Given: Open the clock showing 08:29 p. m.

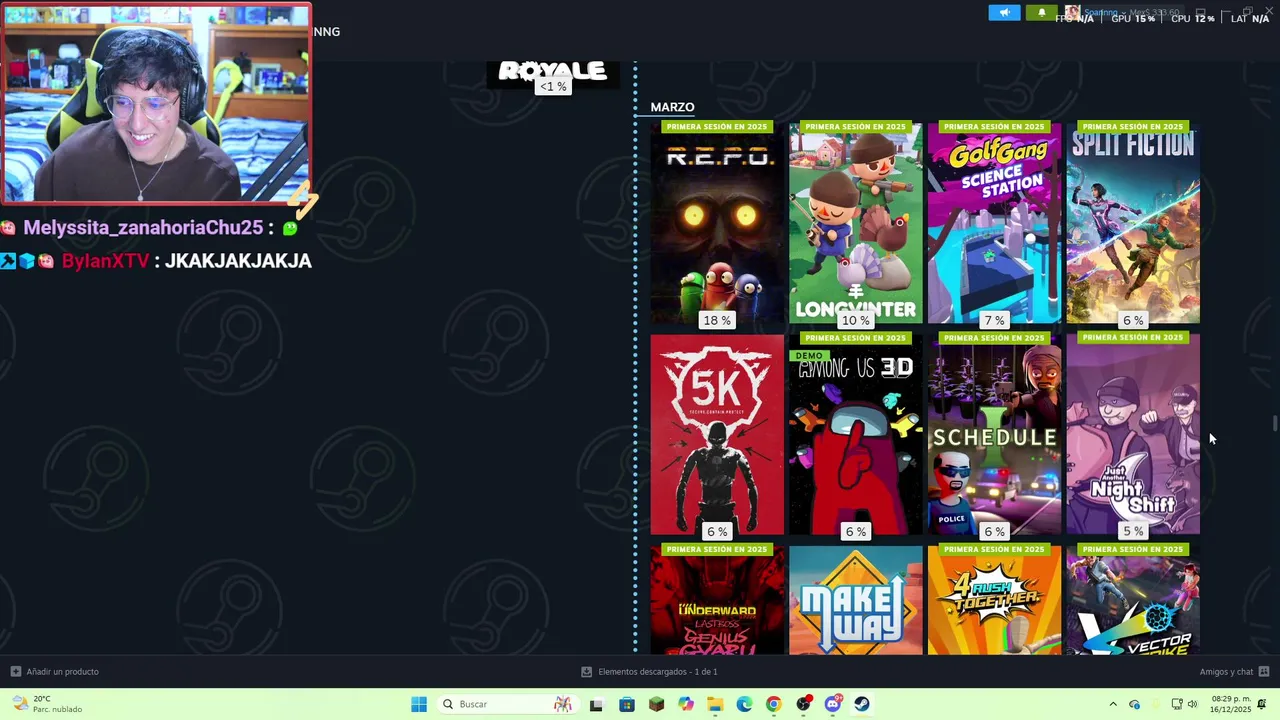Looking at the screenshot, I should click(x=1229, y=704).
